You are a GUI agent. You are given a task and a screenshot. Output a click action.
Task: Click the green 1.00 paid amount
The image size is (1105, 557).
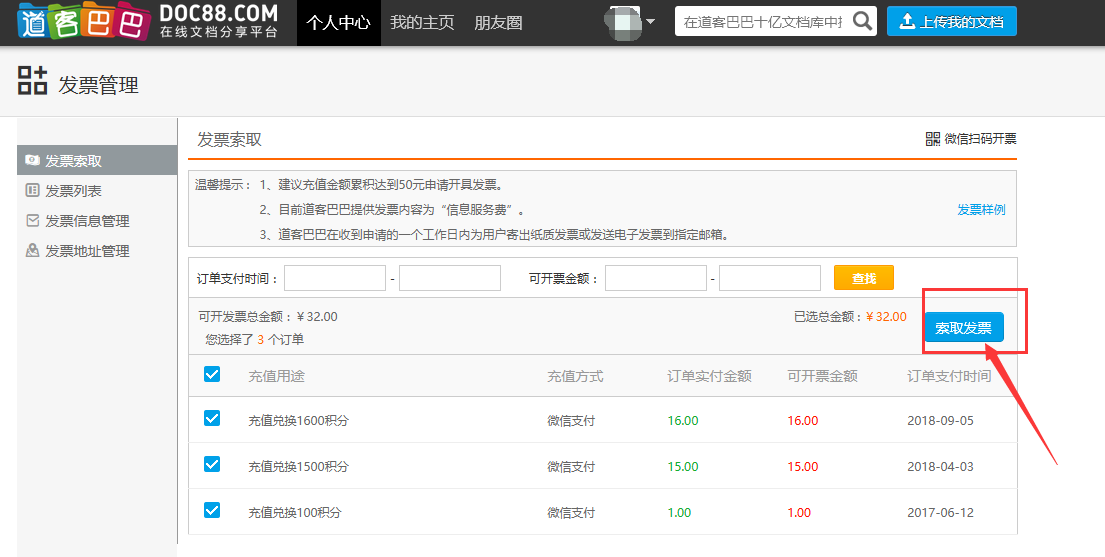(679, 513)
